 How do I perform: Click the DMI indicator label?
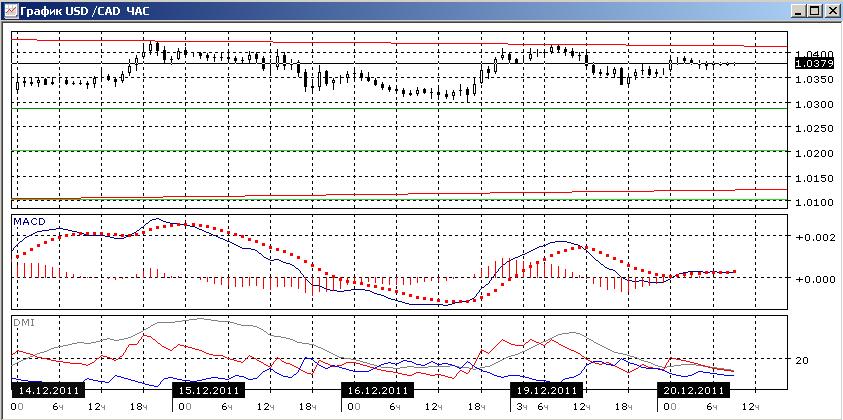[x=26, y=323]
